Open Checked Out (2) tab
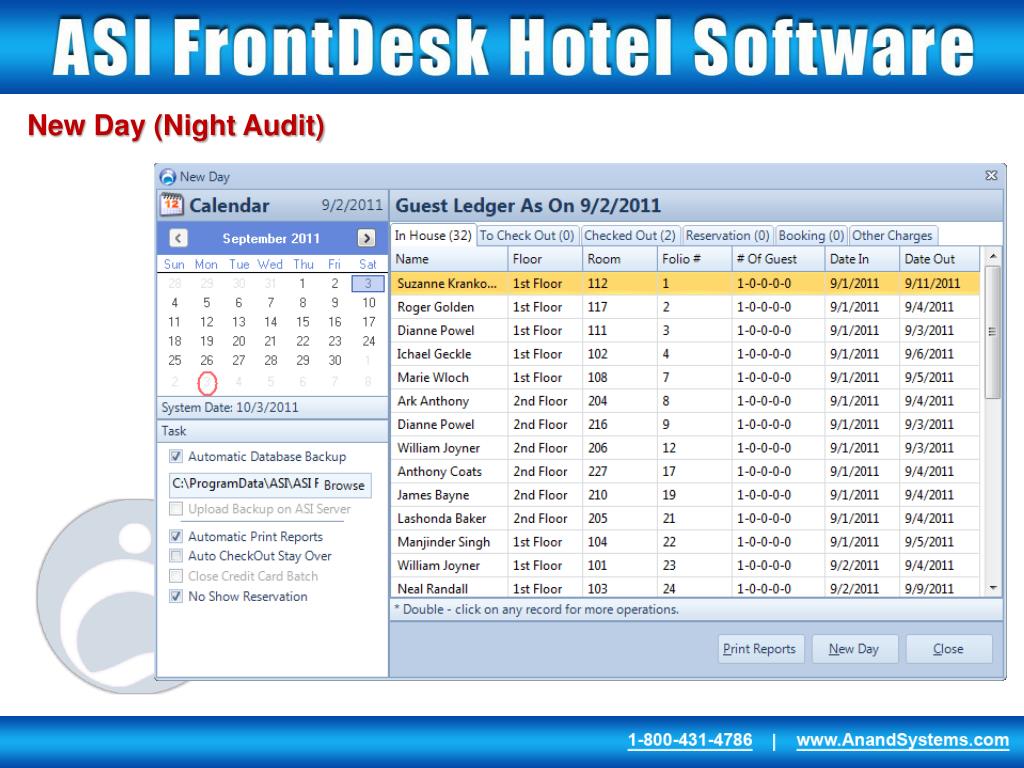Image resolution: width=1024 pixels, height=768 pixels. tap(630, 236)
